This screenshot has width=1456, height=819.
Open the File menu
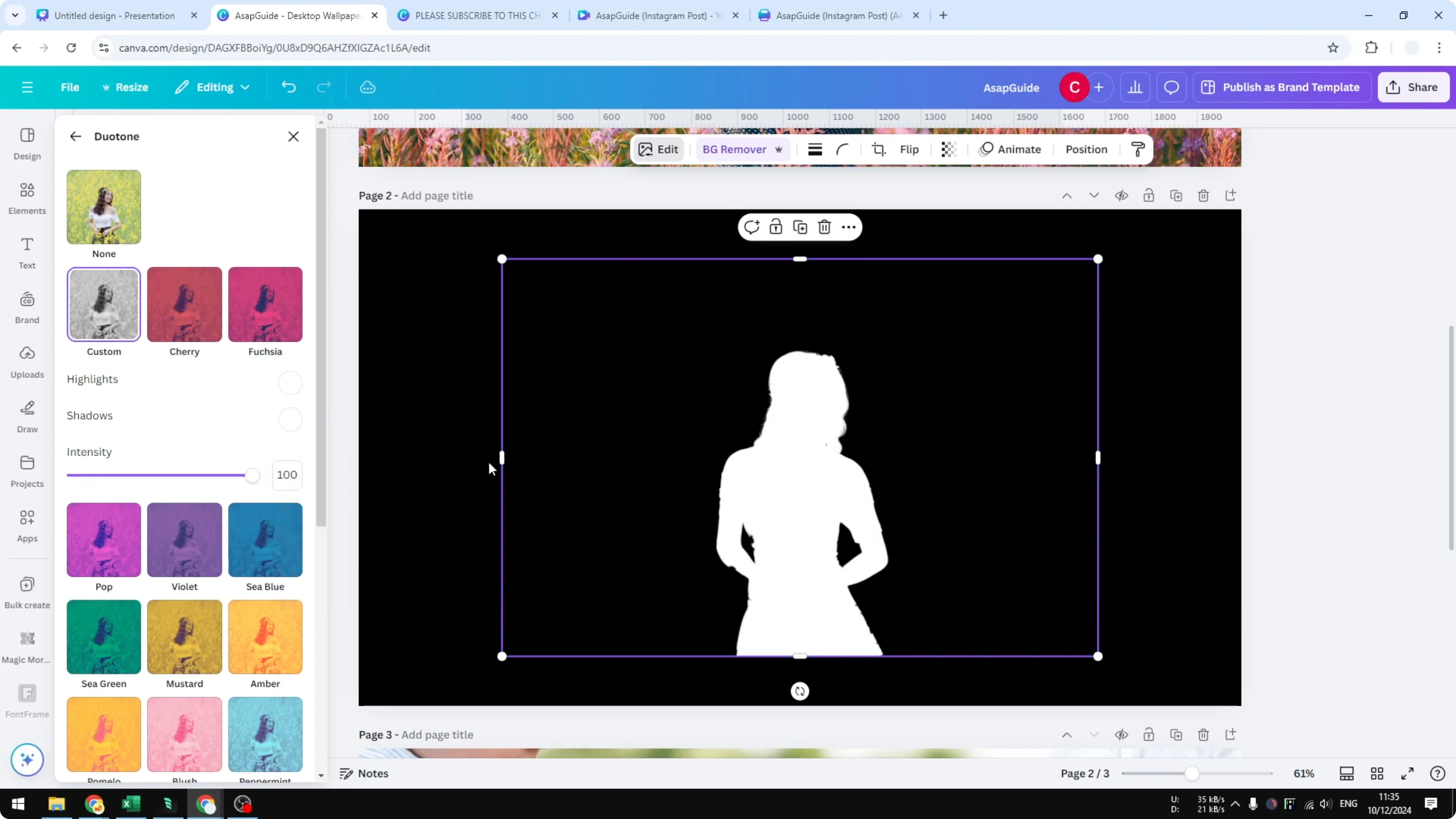[x=70, y=87]
